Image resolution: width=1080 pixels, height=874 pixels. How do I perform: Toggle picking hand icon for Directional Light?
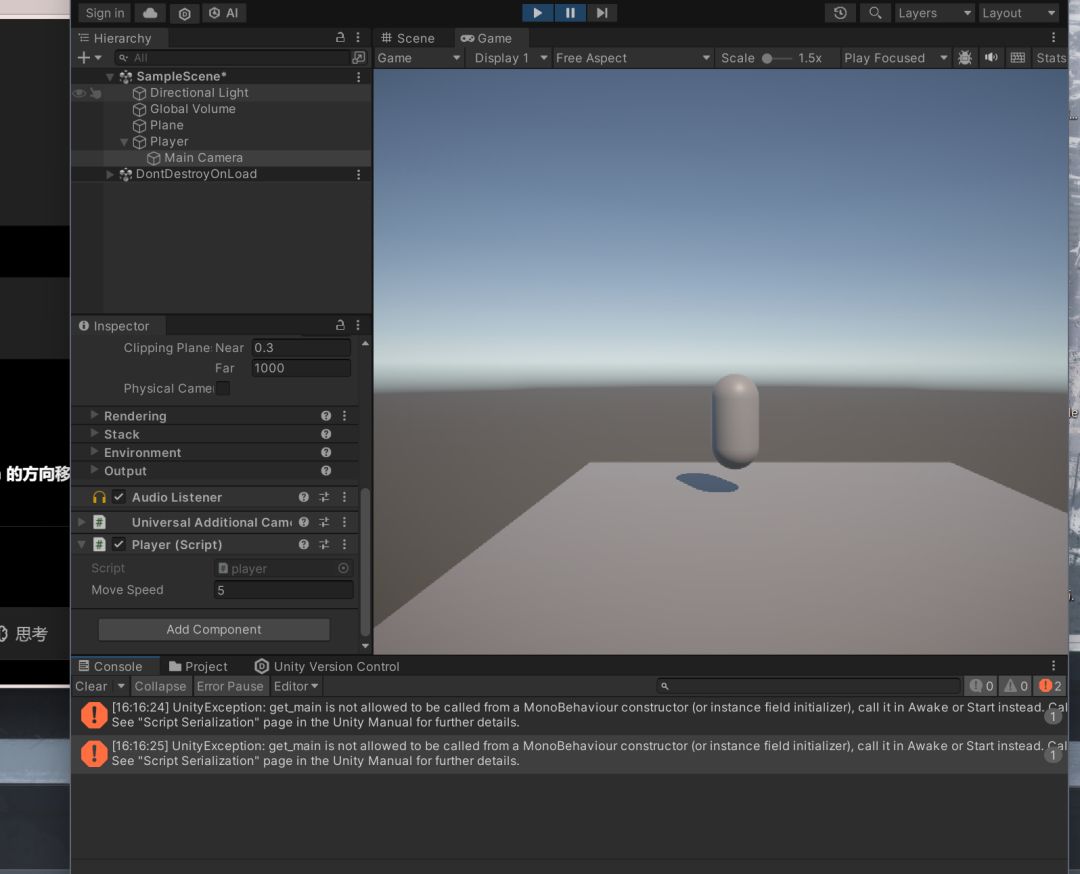96,93
